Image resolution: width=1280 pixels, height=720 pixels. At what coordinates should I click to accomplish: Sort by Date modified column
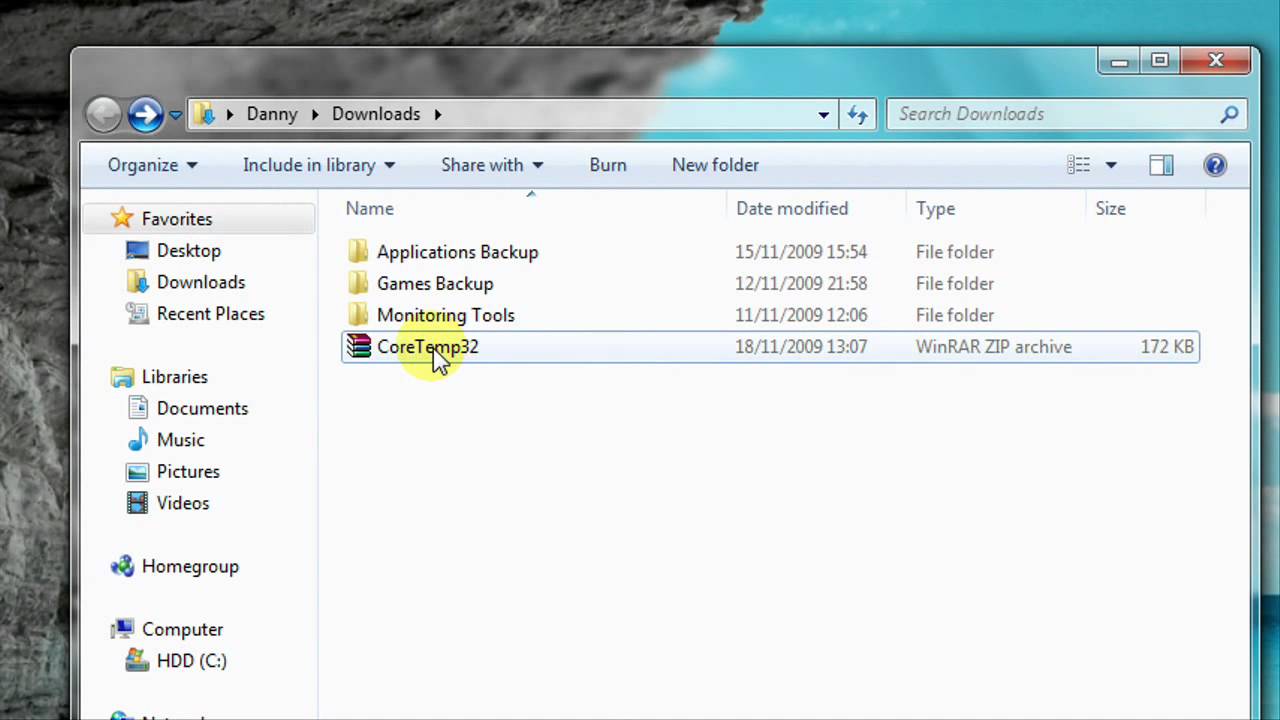pyautogui.click(x=792, y=208)
